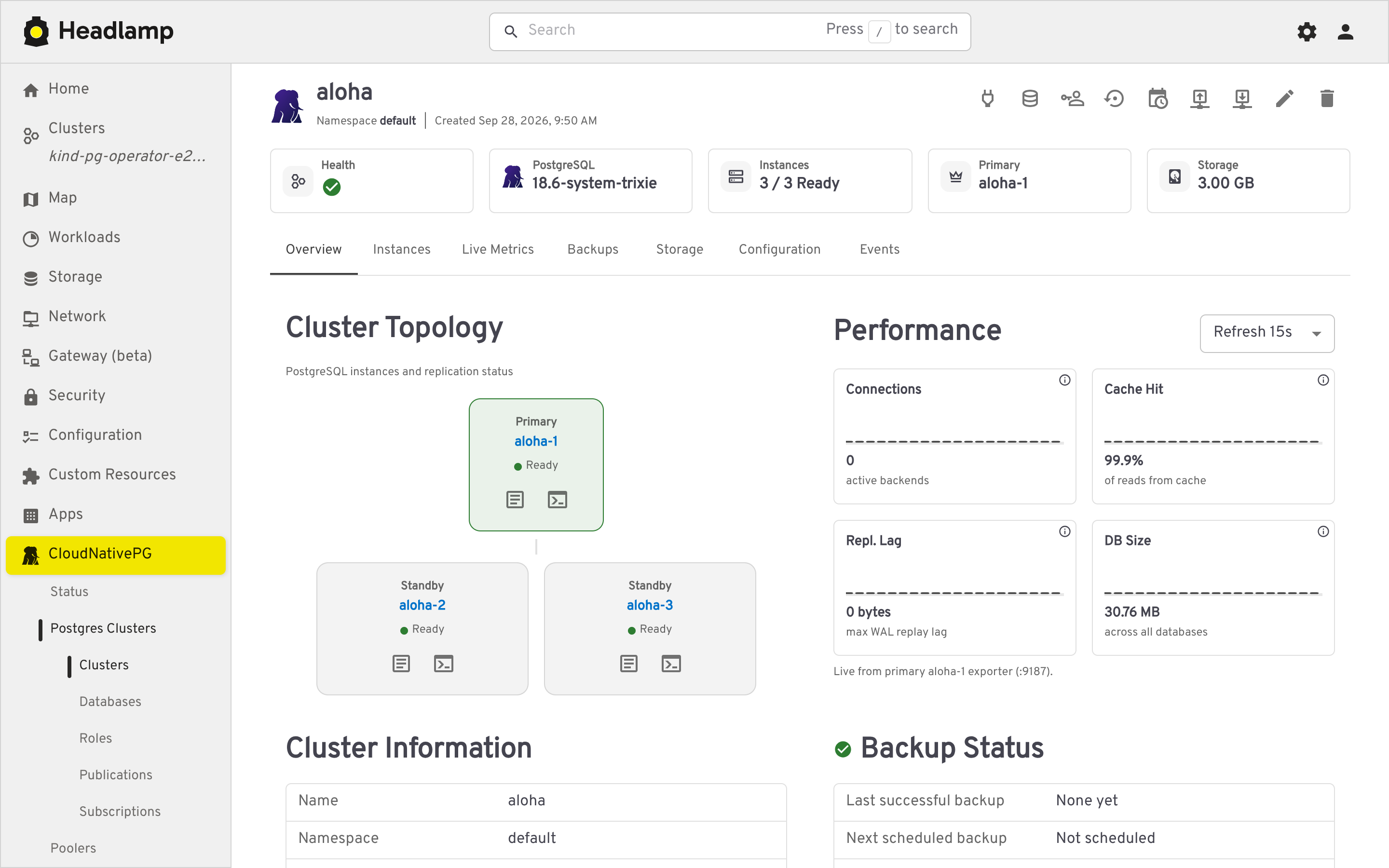Viewport: 1389px width, 868px height.
Task: Expand Postgres Clusters in sidebar
Action: point(103,628)
